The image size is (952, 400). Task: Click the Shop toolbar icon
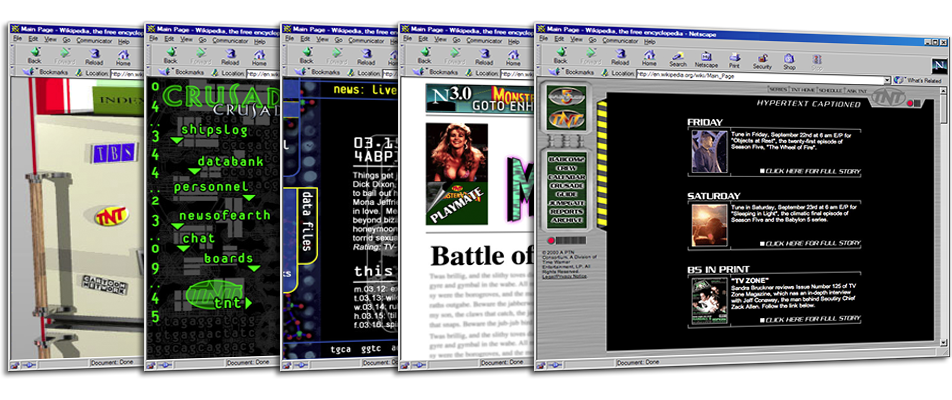click(x=789, y=62)
